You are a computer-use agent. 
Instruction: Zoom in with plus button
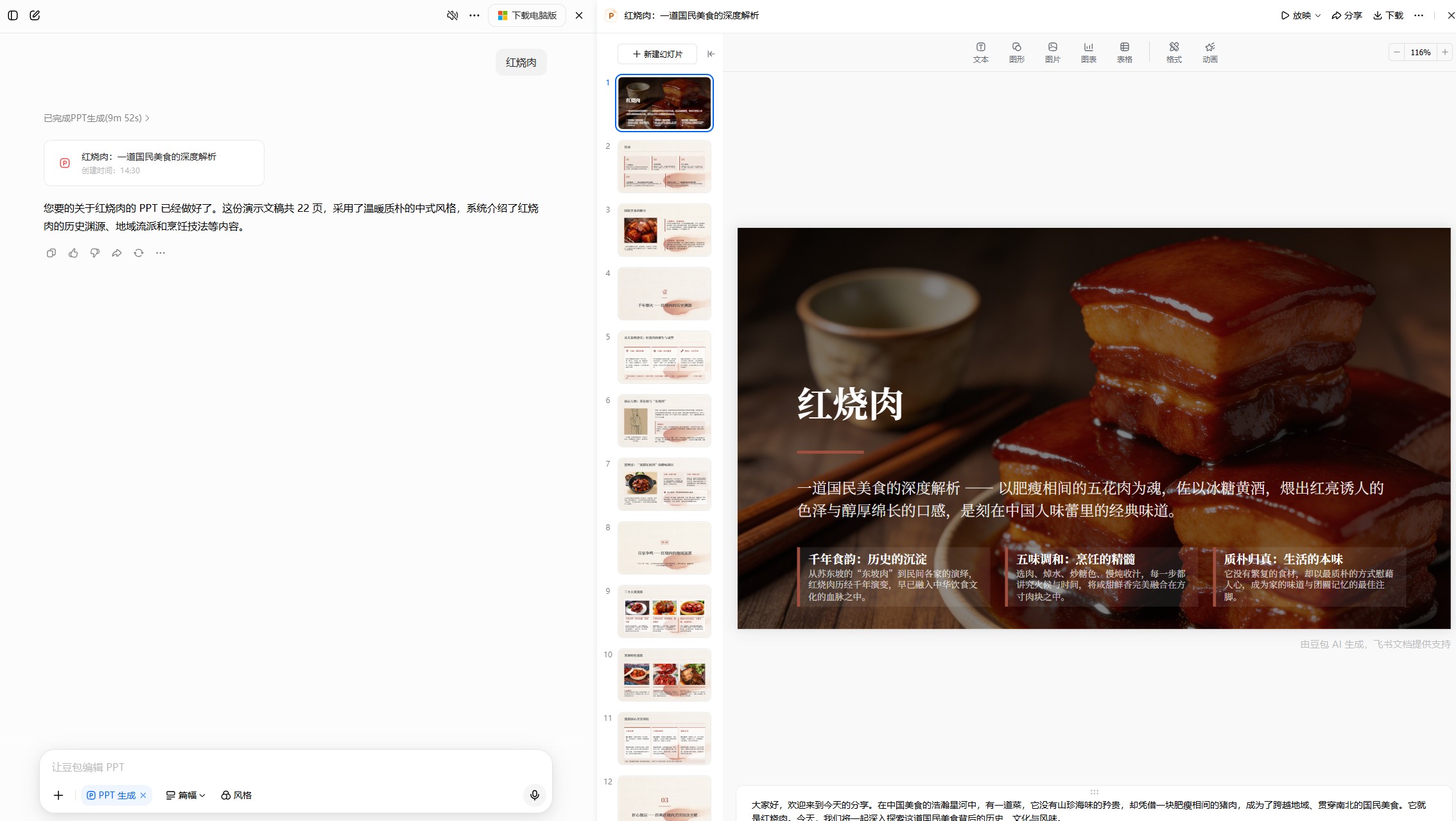point(1445,53)
